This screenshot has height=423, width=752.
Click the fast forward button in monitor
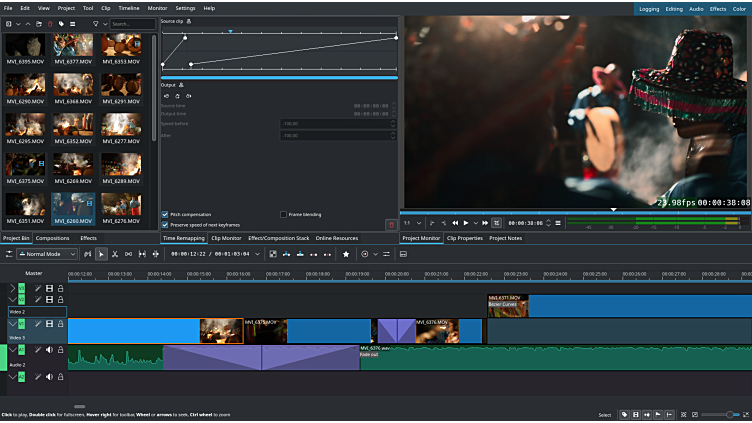click(485, 222)
